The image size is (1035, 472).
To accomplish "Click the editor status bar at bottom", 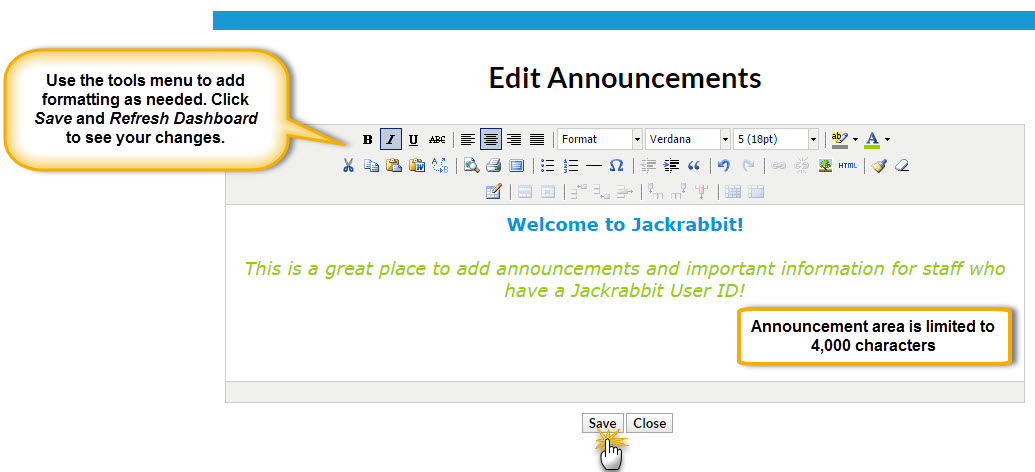I will pyautogui.click(x=624, y=391).
